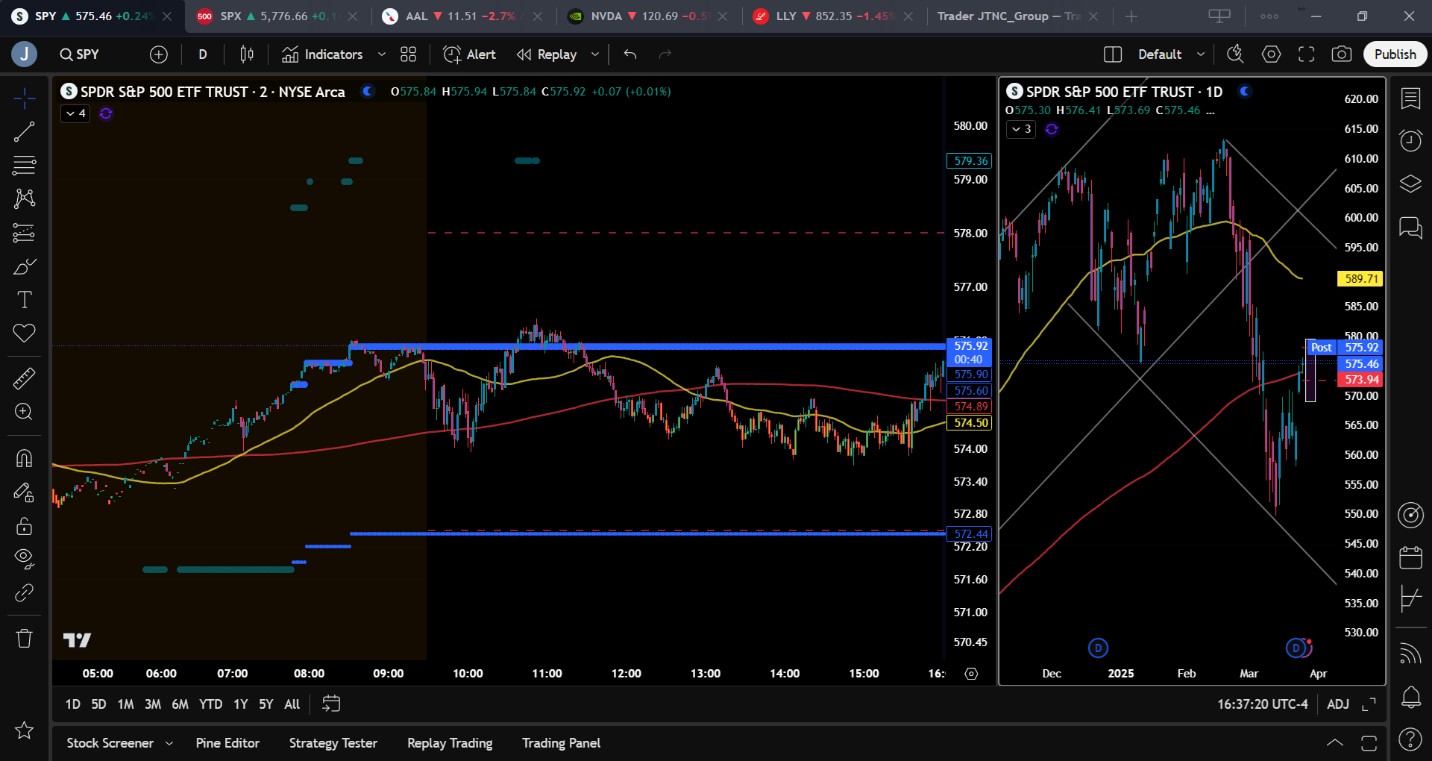Screen dimensions: 1432x761
Task: Expand the indicator legend showing 3
Action: tap(1021, 129)
